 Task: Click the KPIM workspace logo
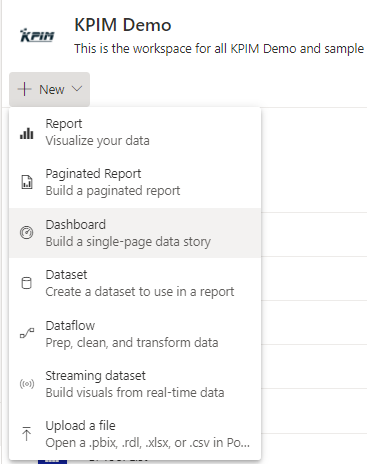tap(37, 35)
